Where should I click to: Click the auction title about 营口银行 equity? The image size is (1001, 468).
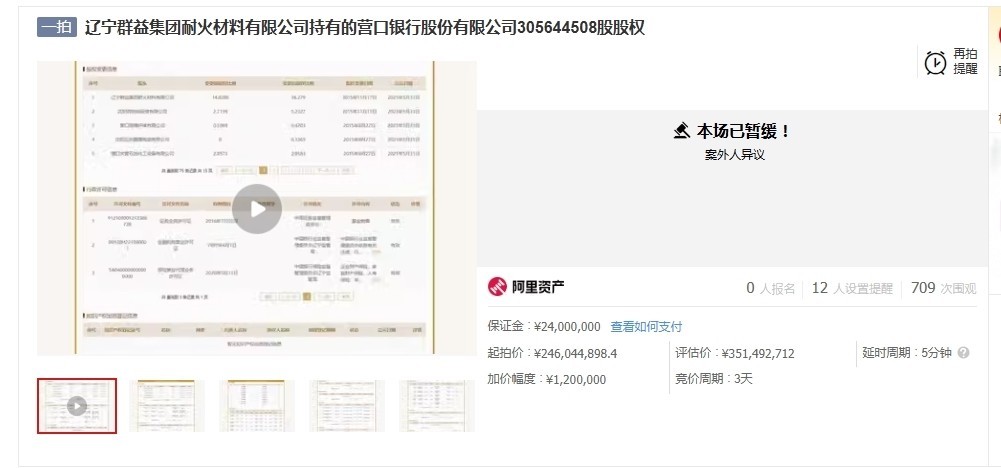tap(365, 27)
